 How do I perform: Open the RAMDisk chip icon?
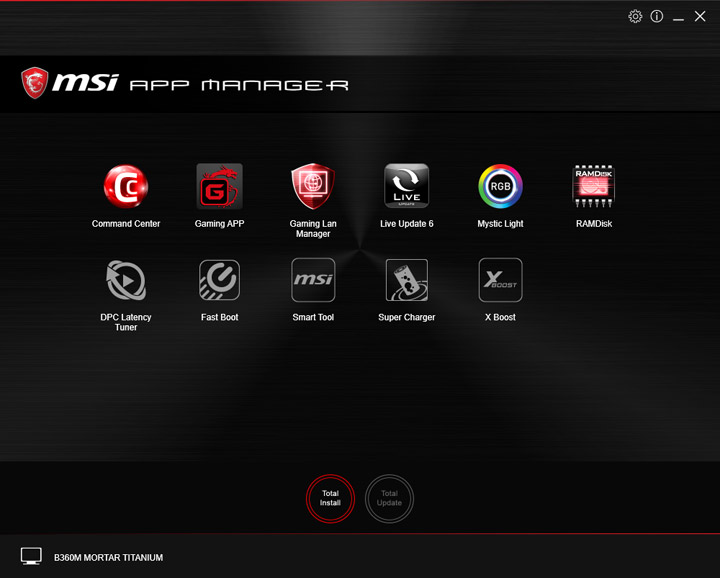[x=594, y=186]
